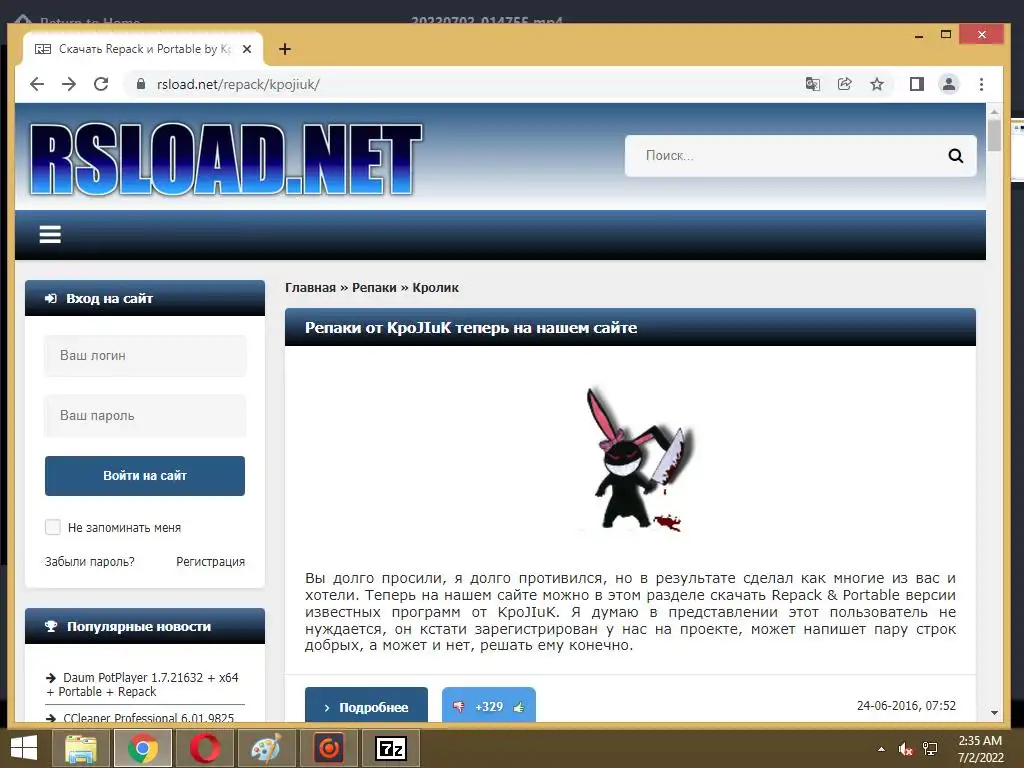Click the scrollbar down arrow

pyautogui.click(x=994, y=712)
